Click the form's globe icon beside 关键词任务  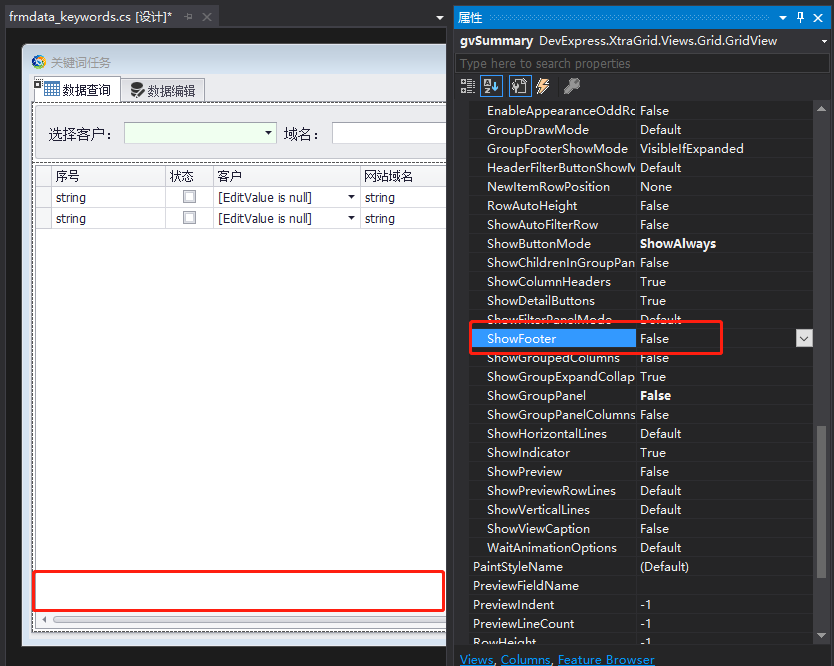(39, 62)
